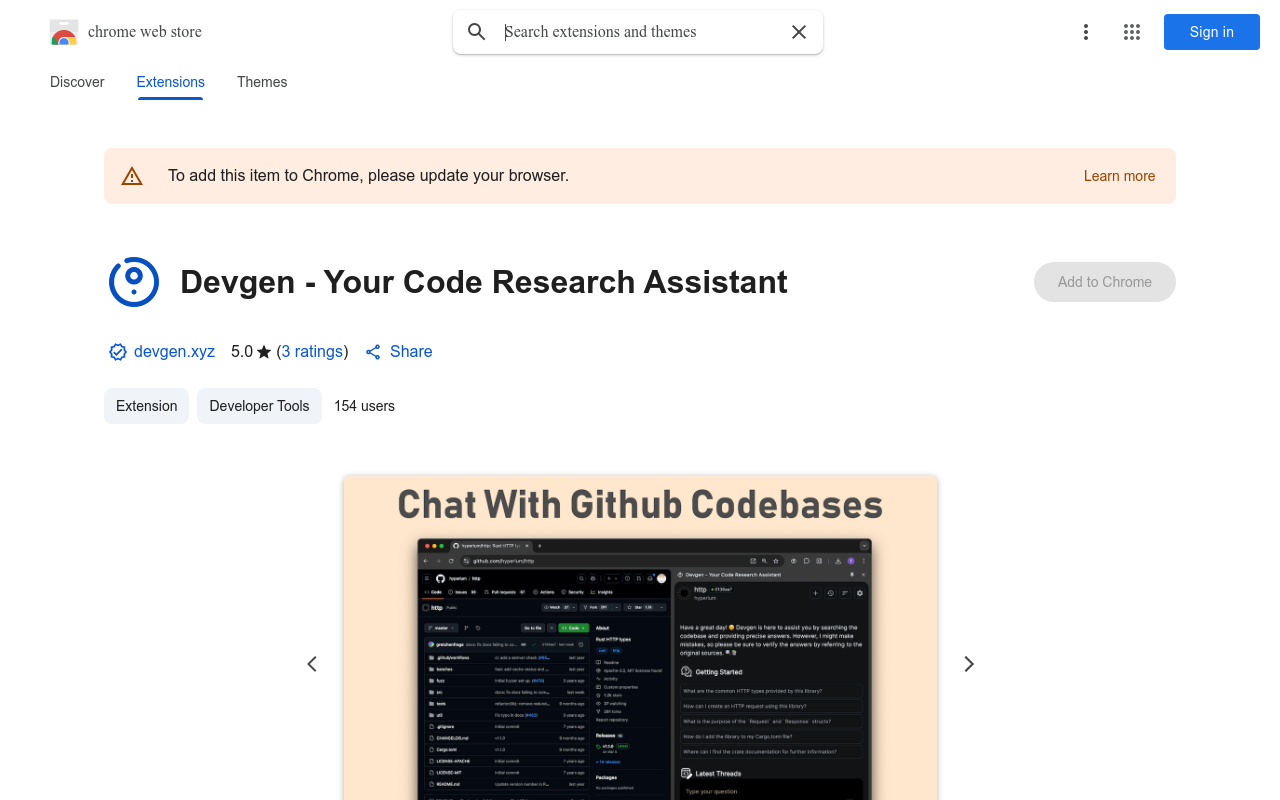Open the three-dot more options menu
The width and height of the screenshot is (1280, 800).
tap(1086, 32)
